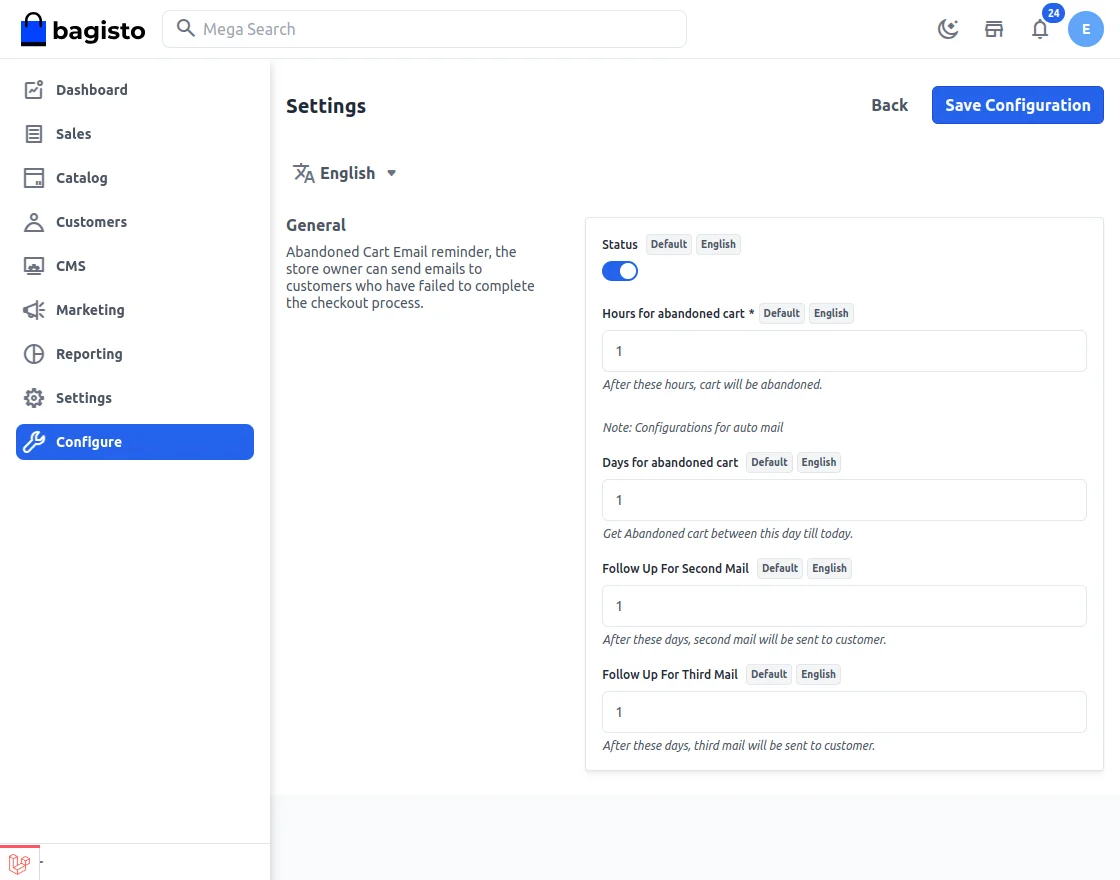Image resolution: width=1120 pixels, height=880 pixels.
Task: Select the Sales section in the sidebar
Action: pyautogui.click(x=75, y=133)
